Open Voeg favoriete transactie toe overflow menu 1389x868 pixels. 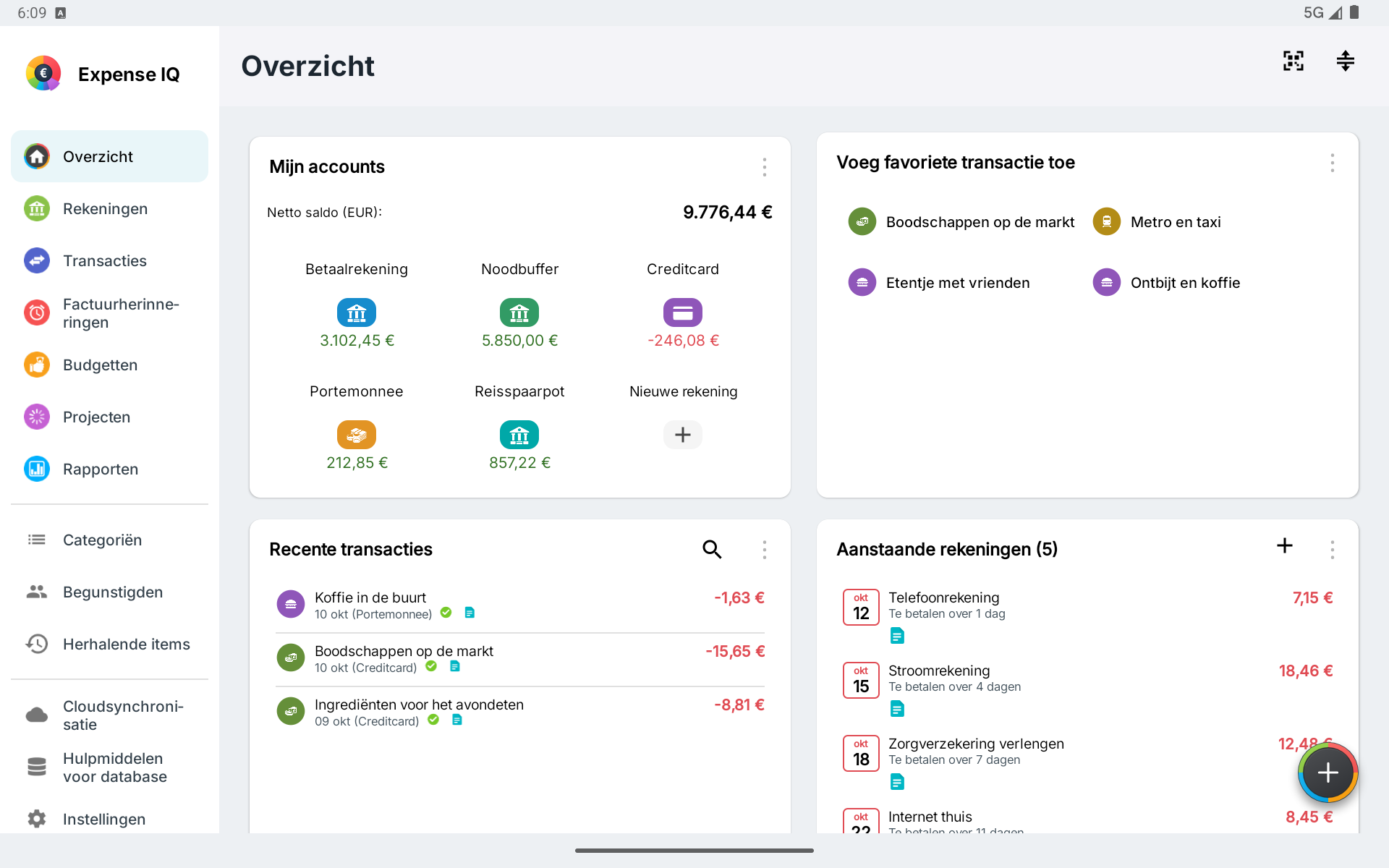click(x=1332, y=163)
